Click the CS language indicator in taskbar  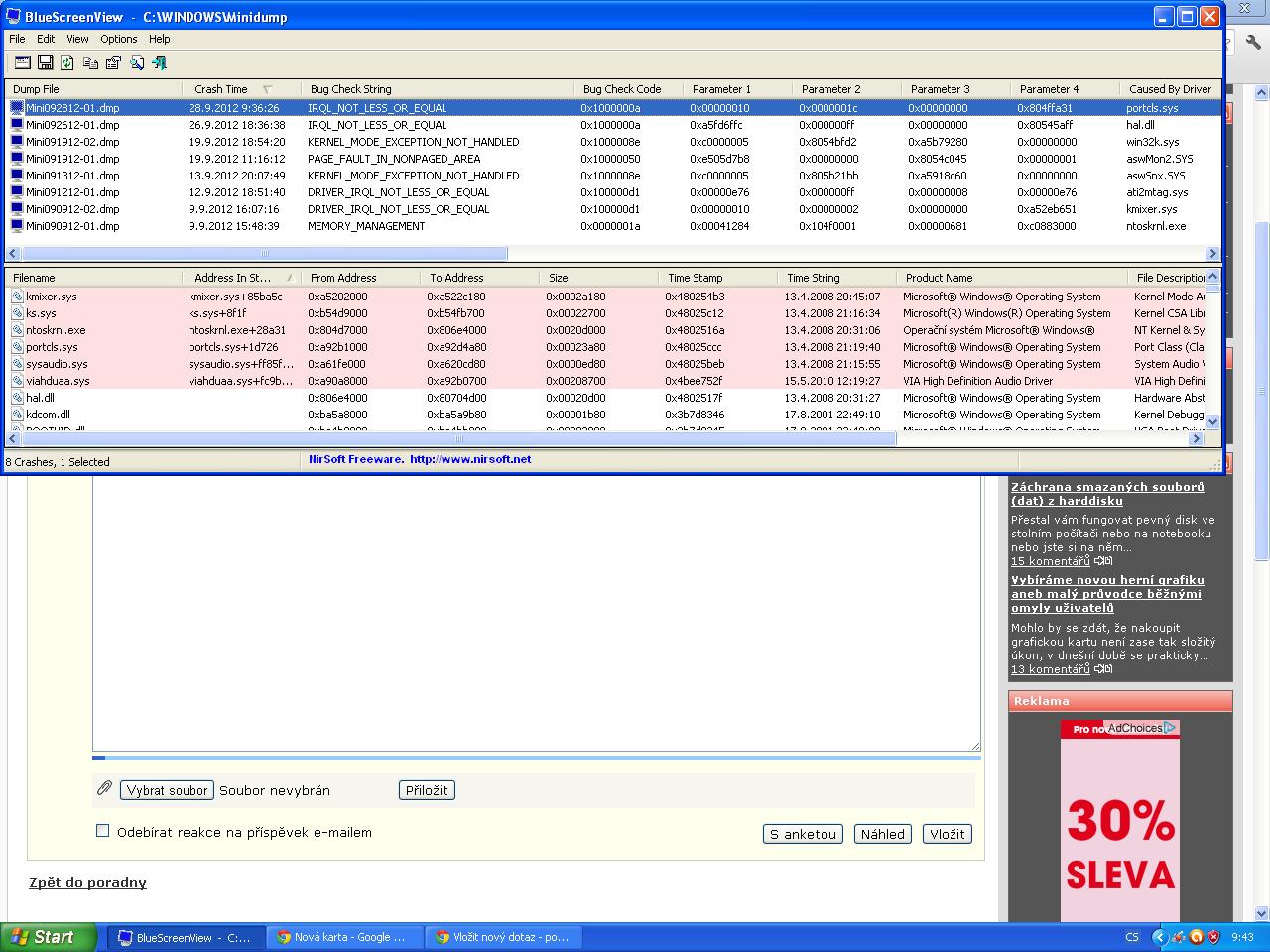1132,937
